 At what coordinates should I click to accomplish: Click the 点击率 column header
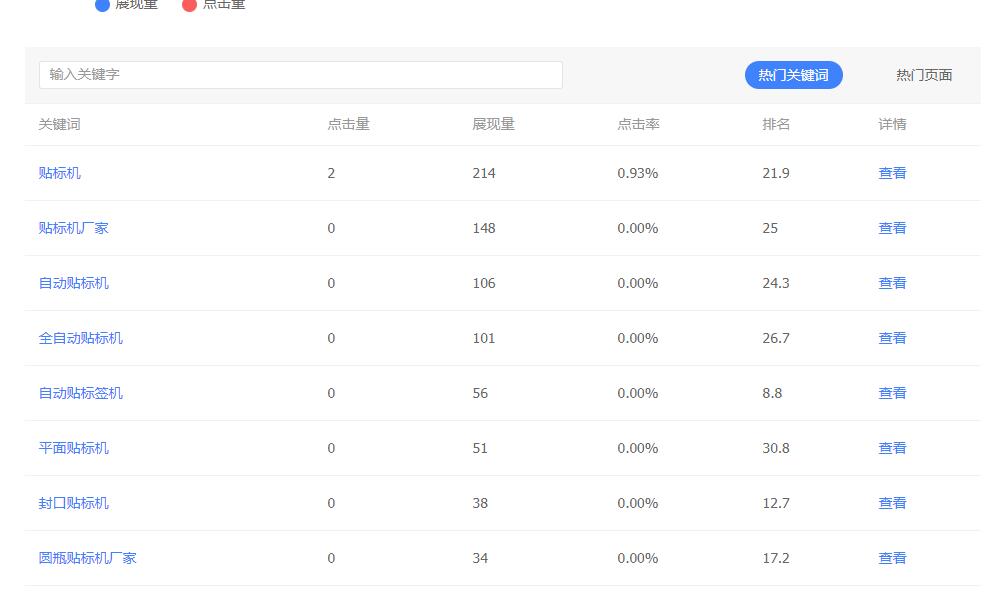[637, 124]
